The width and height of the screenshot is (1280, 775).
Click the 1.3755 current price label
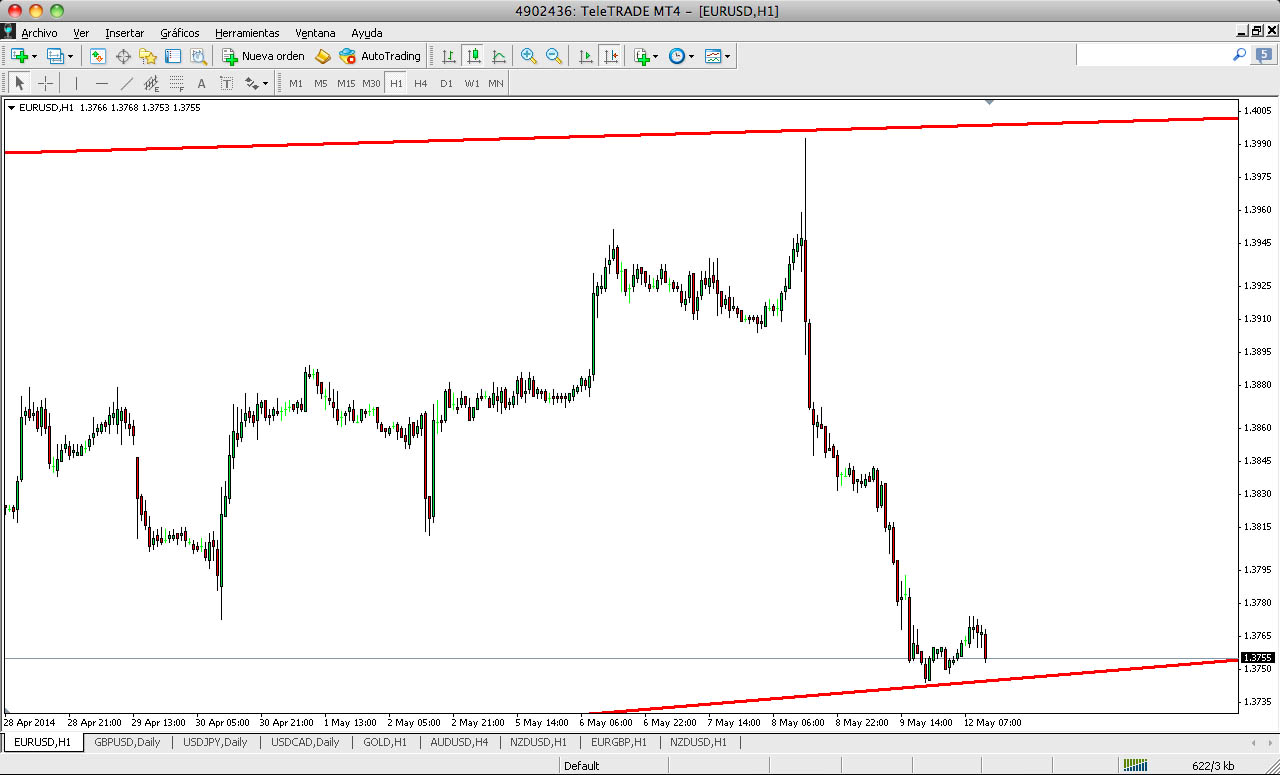[1258, 658]
